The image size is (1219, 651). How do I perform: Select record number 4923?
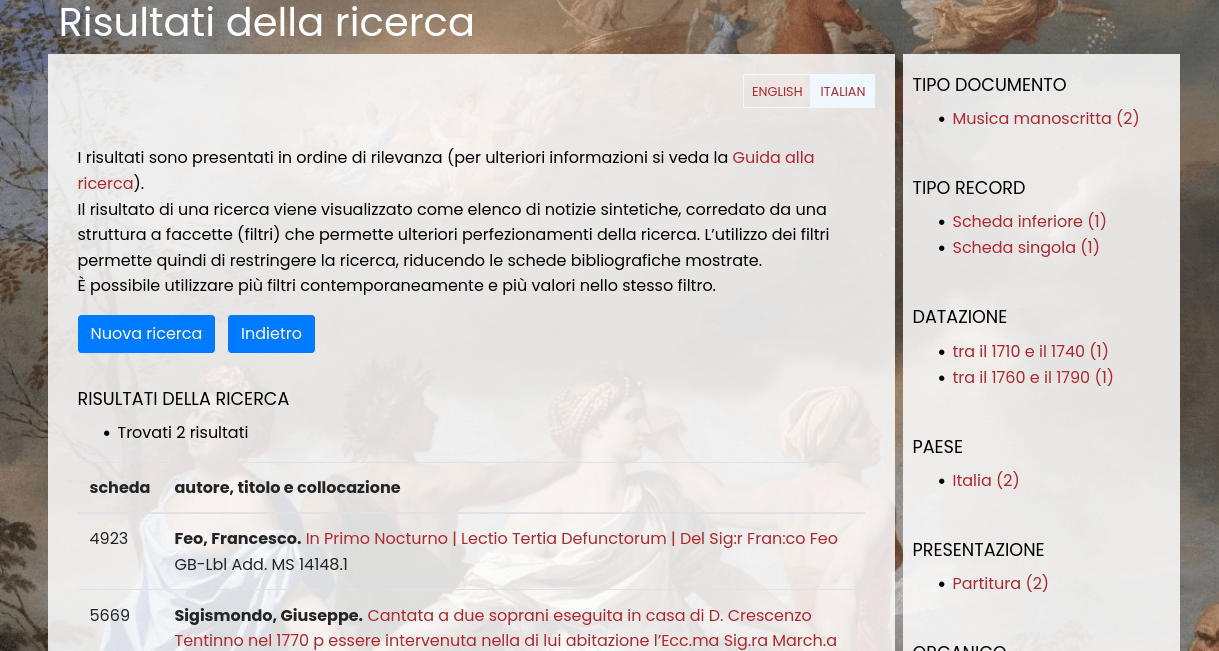point(109,538)
